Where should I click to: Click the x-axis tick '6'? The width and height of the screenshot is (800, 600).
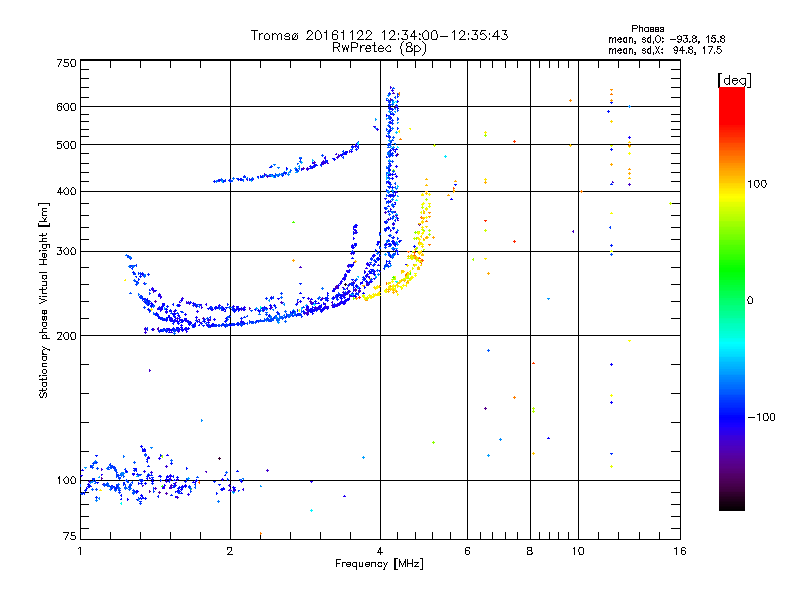click(x=467, y=551)
